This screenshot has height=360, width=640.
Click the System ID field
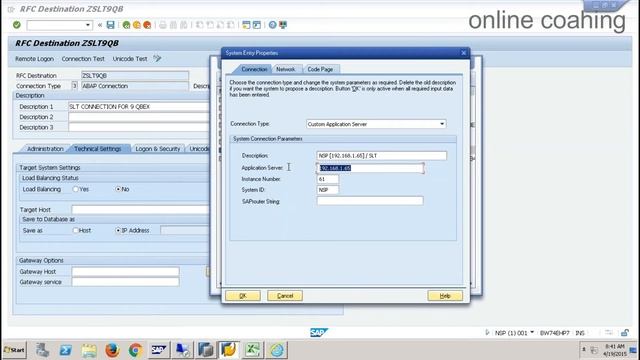(328, 190)
